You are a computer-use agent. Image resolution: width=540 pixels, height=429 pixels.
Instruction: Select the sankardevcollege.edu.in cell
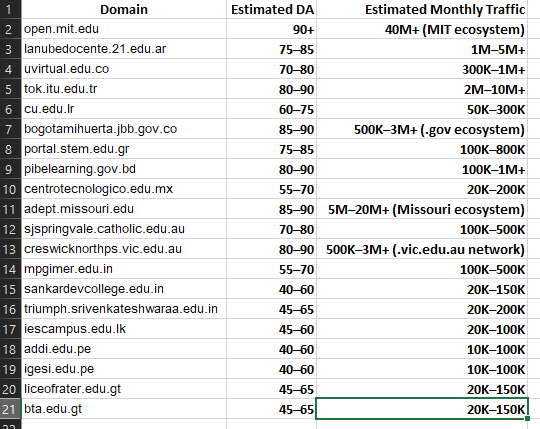point(124,289)
